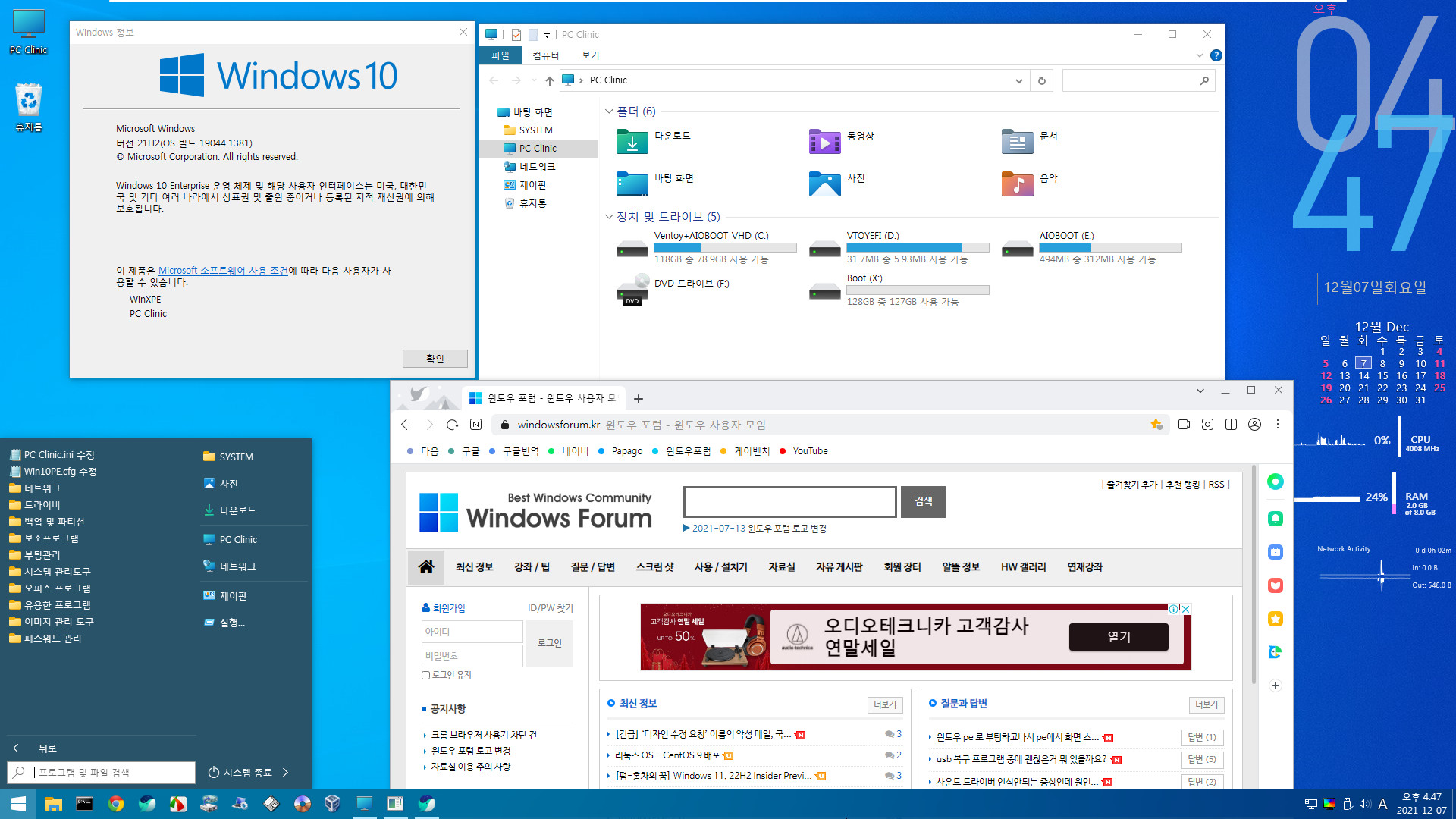Open the recent locations dropdown in Explorer

click(534, 80)
